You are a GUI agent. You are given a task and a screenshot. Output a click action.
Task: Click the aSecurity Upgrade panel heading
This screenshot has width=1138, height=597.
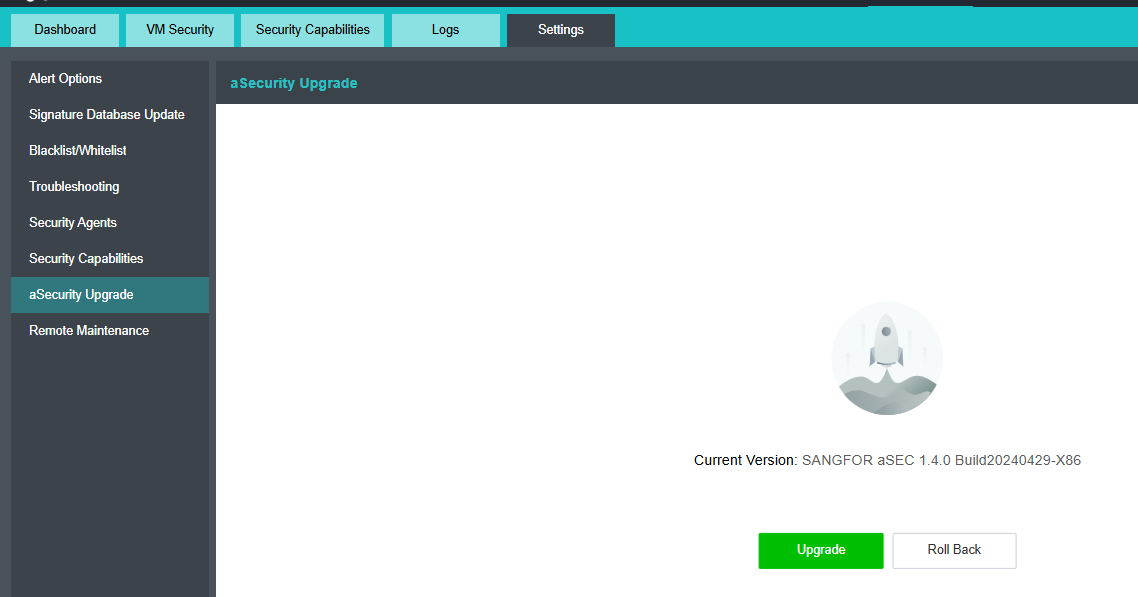(294, 83)
